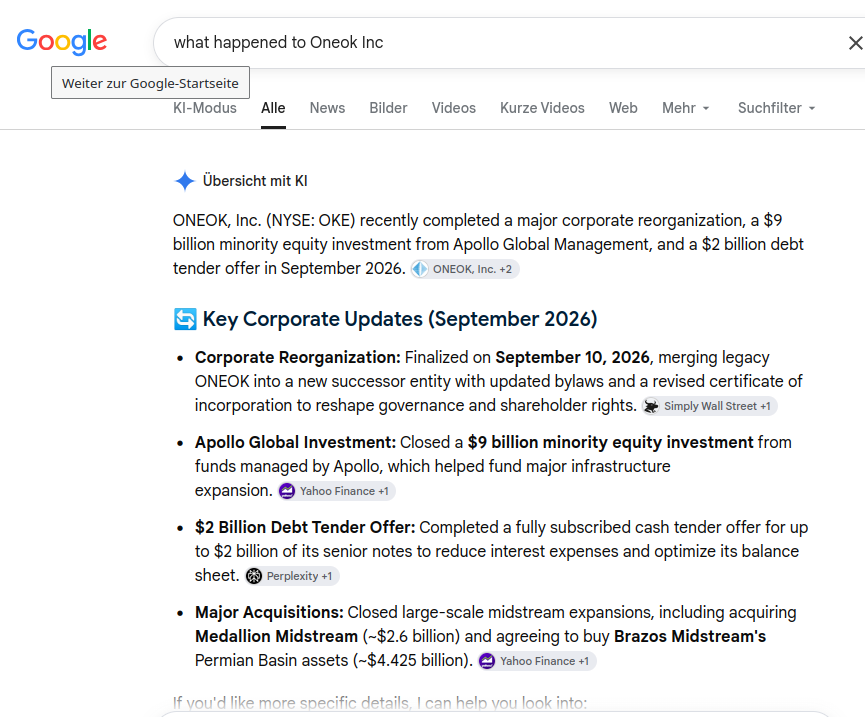Image resolution: width=865 pixels, height=717 pixels.
Task: Open the Perplexity +1 source chip
Action: pos(292,576)
